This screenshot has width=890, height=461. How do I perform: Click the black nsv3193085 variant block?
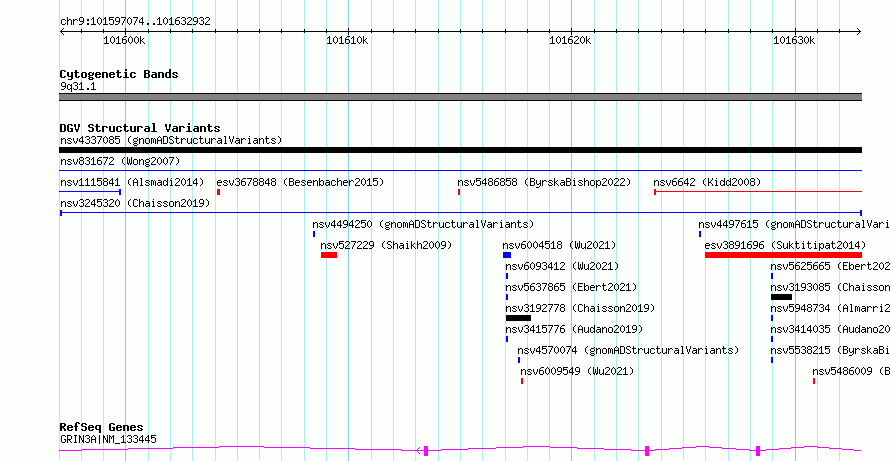click(x=781, y=297)
